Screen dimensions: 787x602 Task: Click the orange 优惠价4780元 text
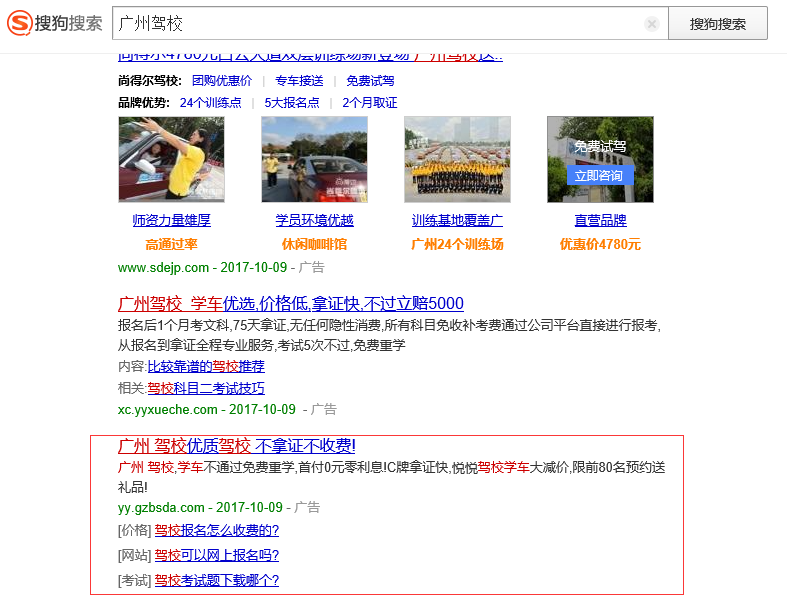point(600,245)
